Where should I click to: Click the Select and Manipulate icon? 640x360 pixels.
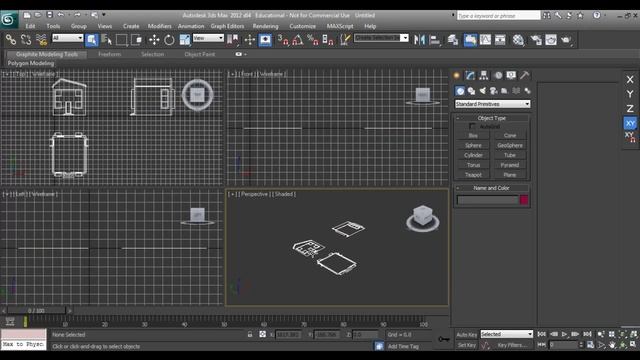pyautogui.click(x=249, y=40)
